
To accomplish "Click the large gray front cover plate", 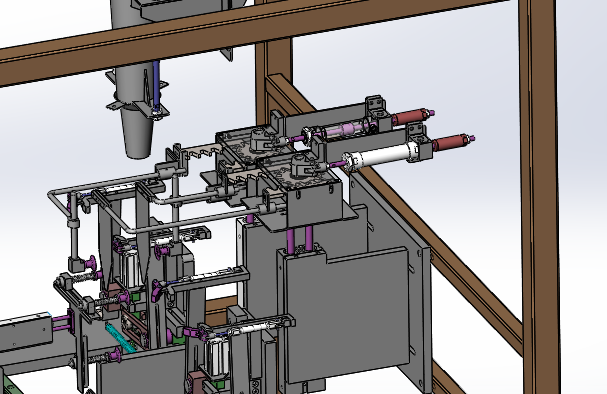I will click(347, 314).
